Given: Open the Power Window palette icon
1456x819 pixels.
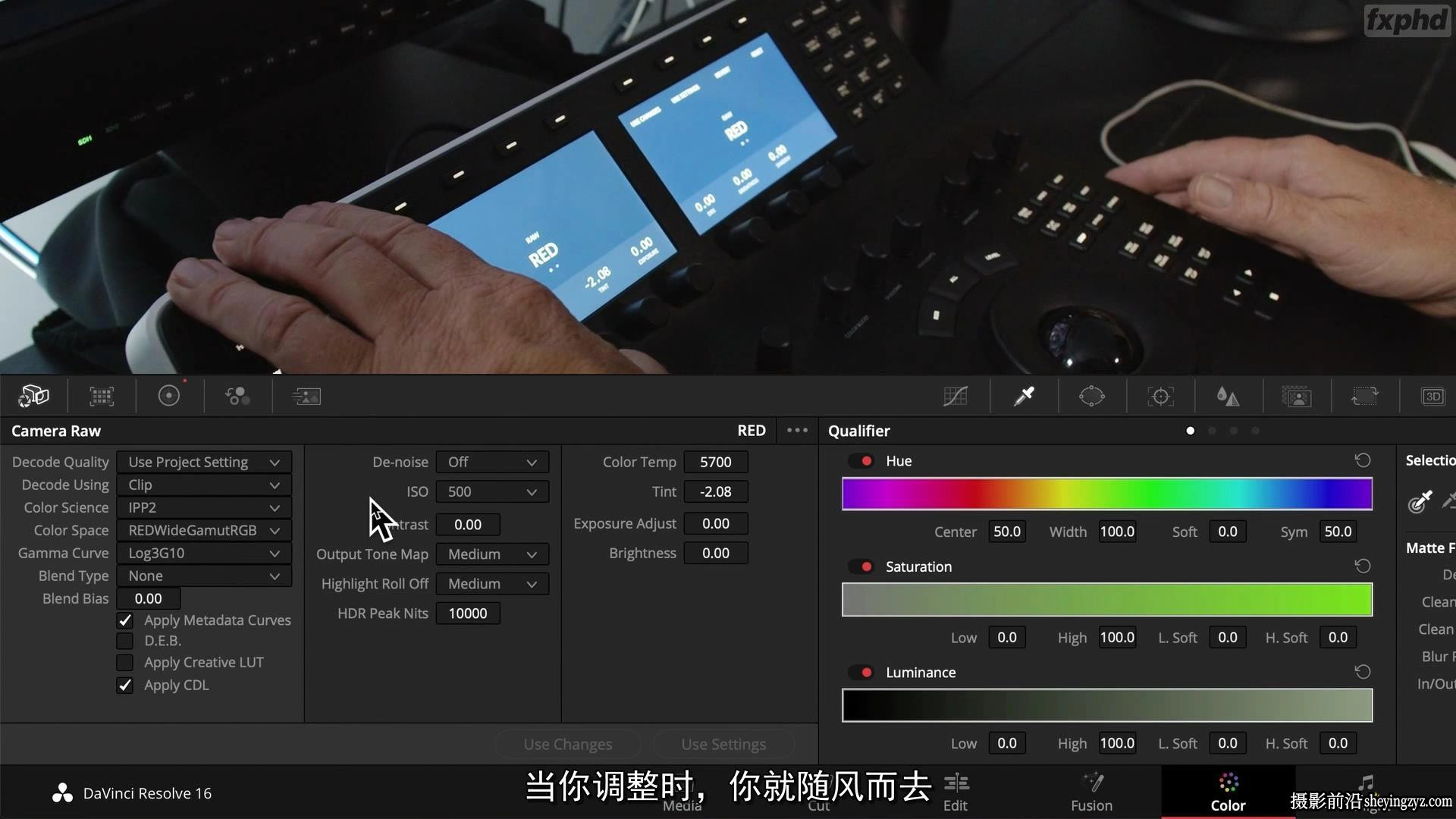Looking at the screenshot, I should tap(1092, 396).
